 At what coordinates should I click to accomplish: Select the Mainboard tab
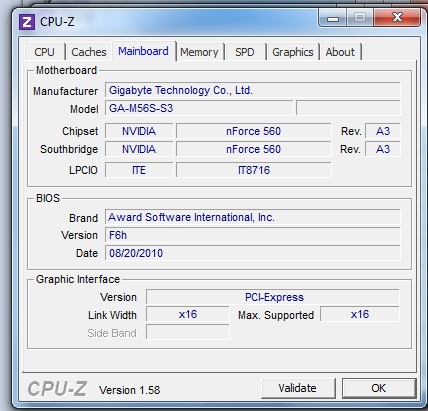coord(143,51)
